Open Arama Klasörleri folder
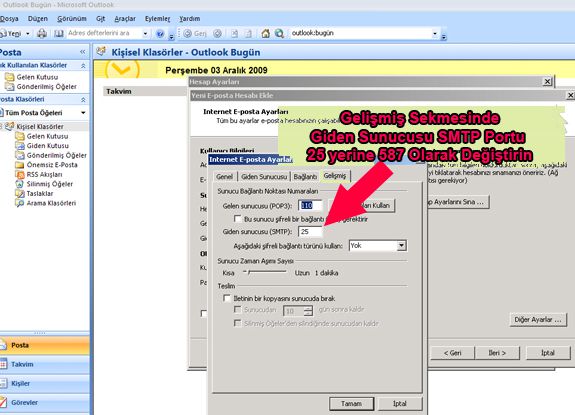The image size is (575, 415). click(51, 203)
